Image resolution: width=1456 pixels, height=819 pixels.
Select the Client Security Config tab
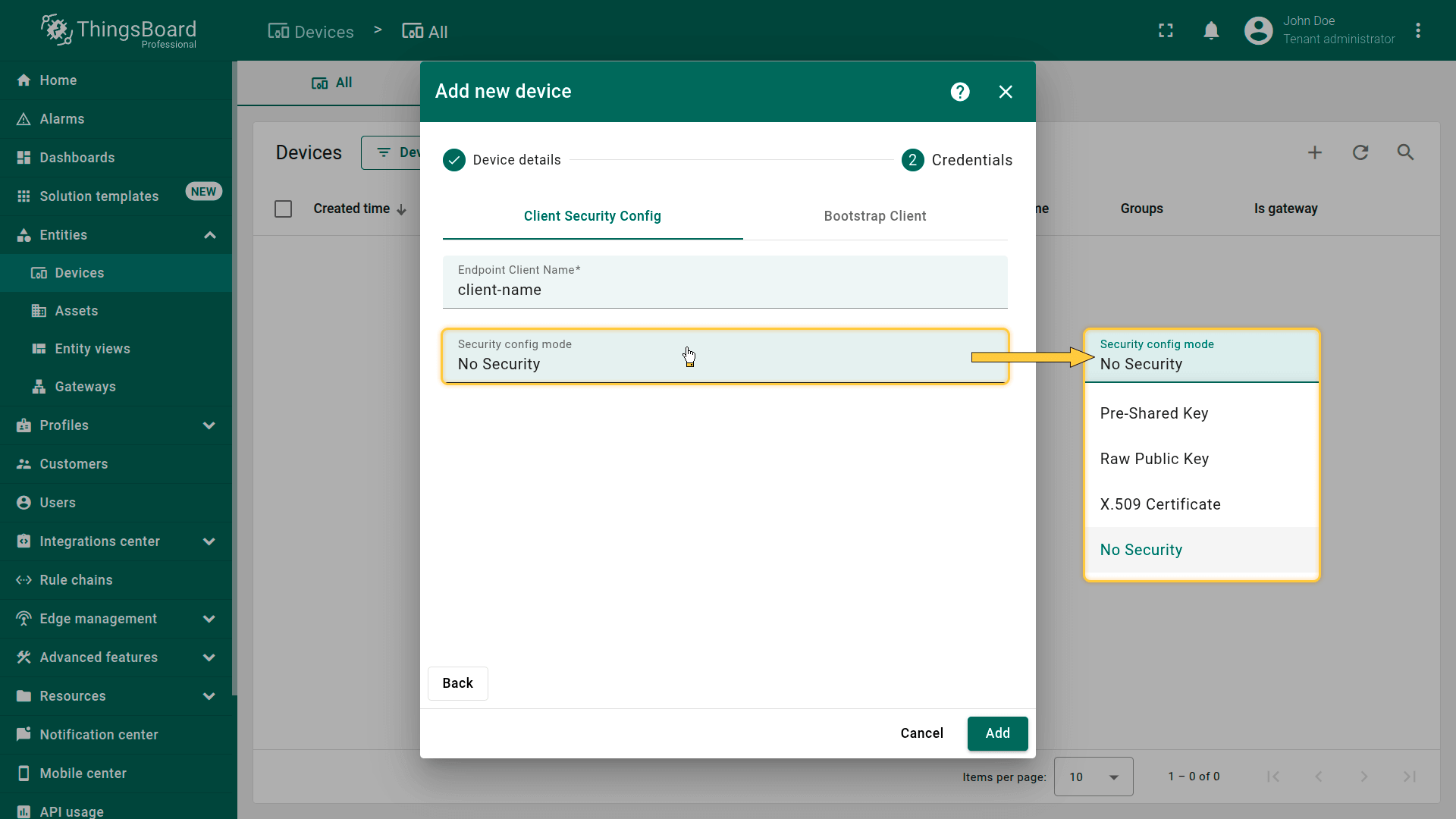(x=592, y=216)
